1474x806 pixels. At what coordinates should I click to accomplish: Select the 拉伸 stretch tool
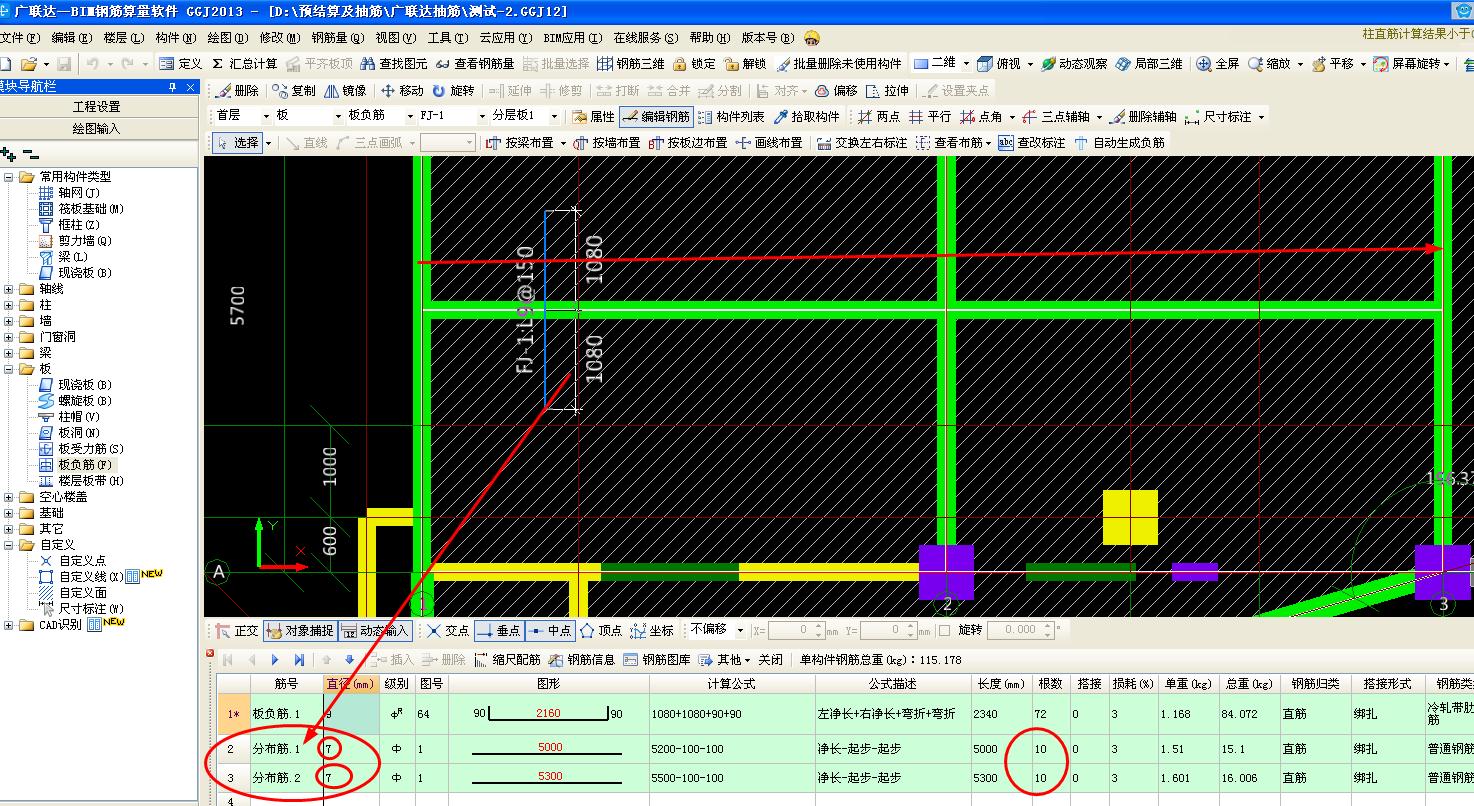click(x=887, y=90)
